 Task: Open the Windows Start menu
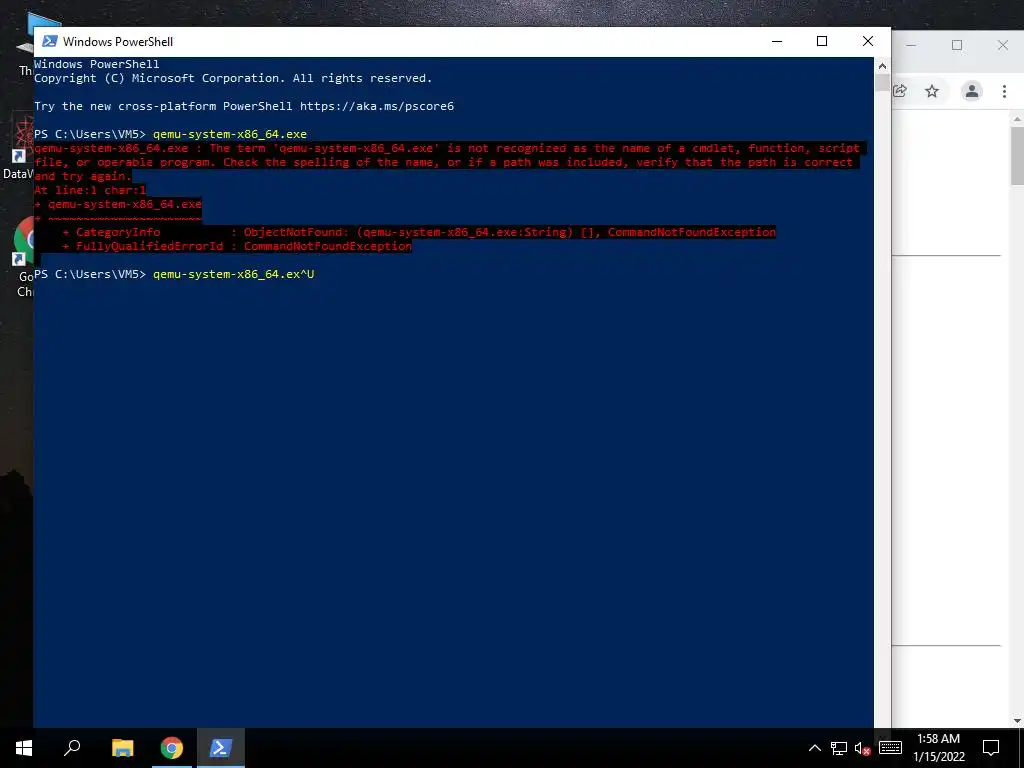point(24,748)
